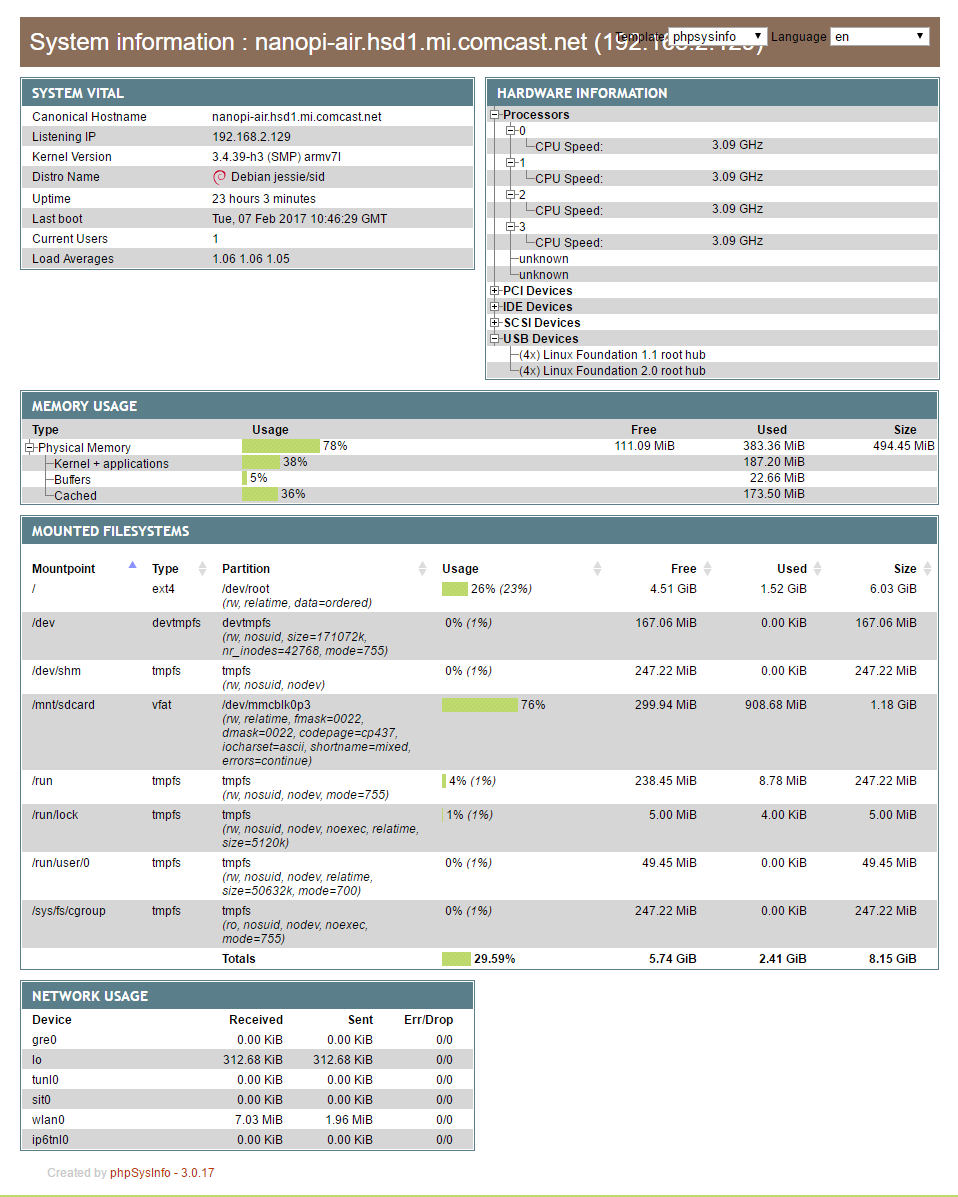Screen dimensions: 958x1197
Task: Expand the IDE Devices node
Action: (x=494, y=307)
